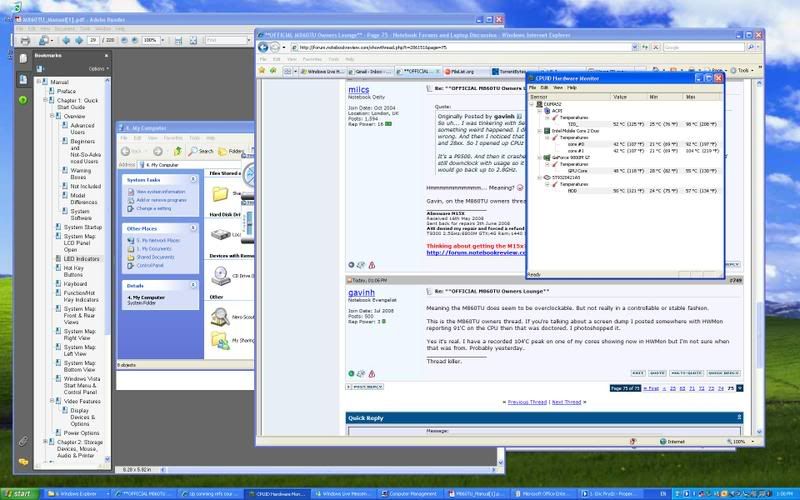This screenshot has width=800, height=500.
Task: Select the Preface bookmark
Action: 66,91
